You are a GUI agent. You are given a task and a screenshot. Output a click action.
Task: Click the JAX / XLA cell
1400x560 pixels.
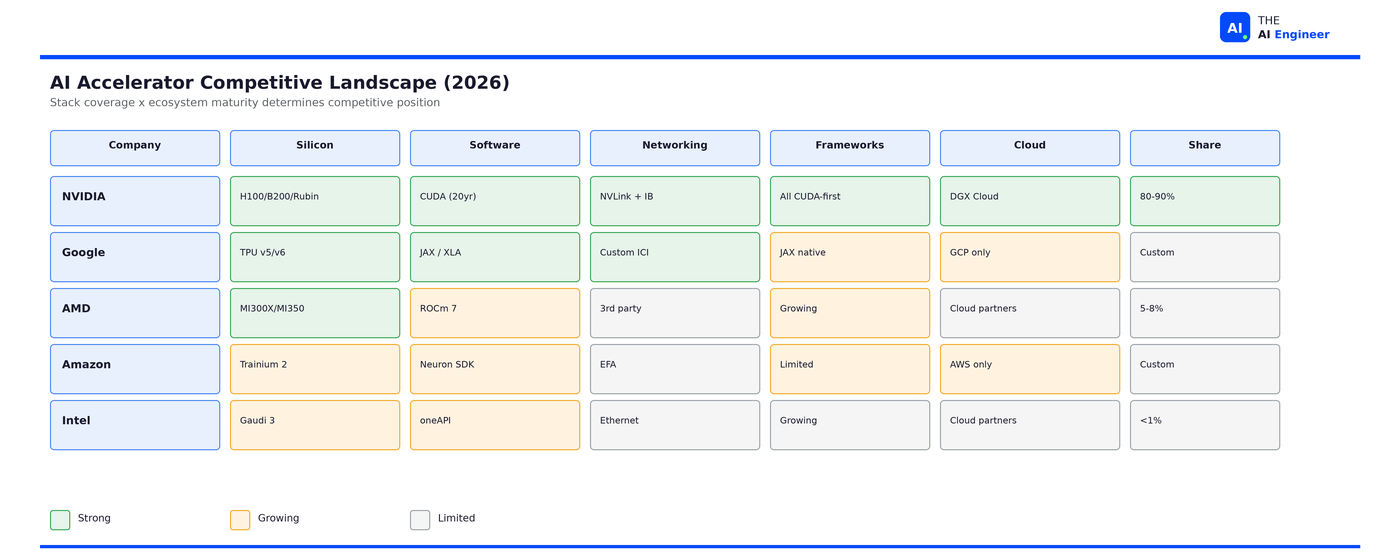(x=495, y=257)
